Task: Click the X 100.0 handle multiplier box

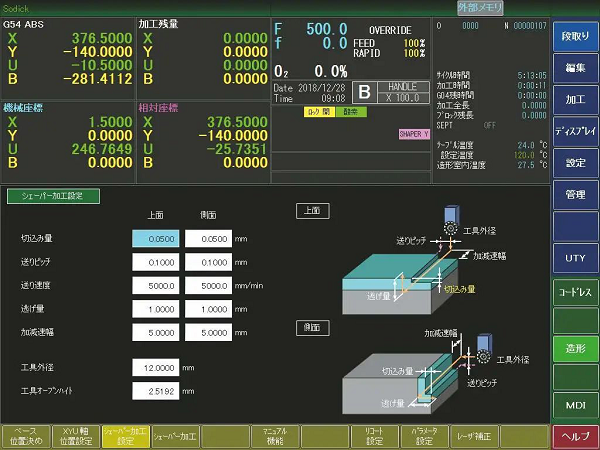Action: pyautogui.click(x=403, y=98)
